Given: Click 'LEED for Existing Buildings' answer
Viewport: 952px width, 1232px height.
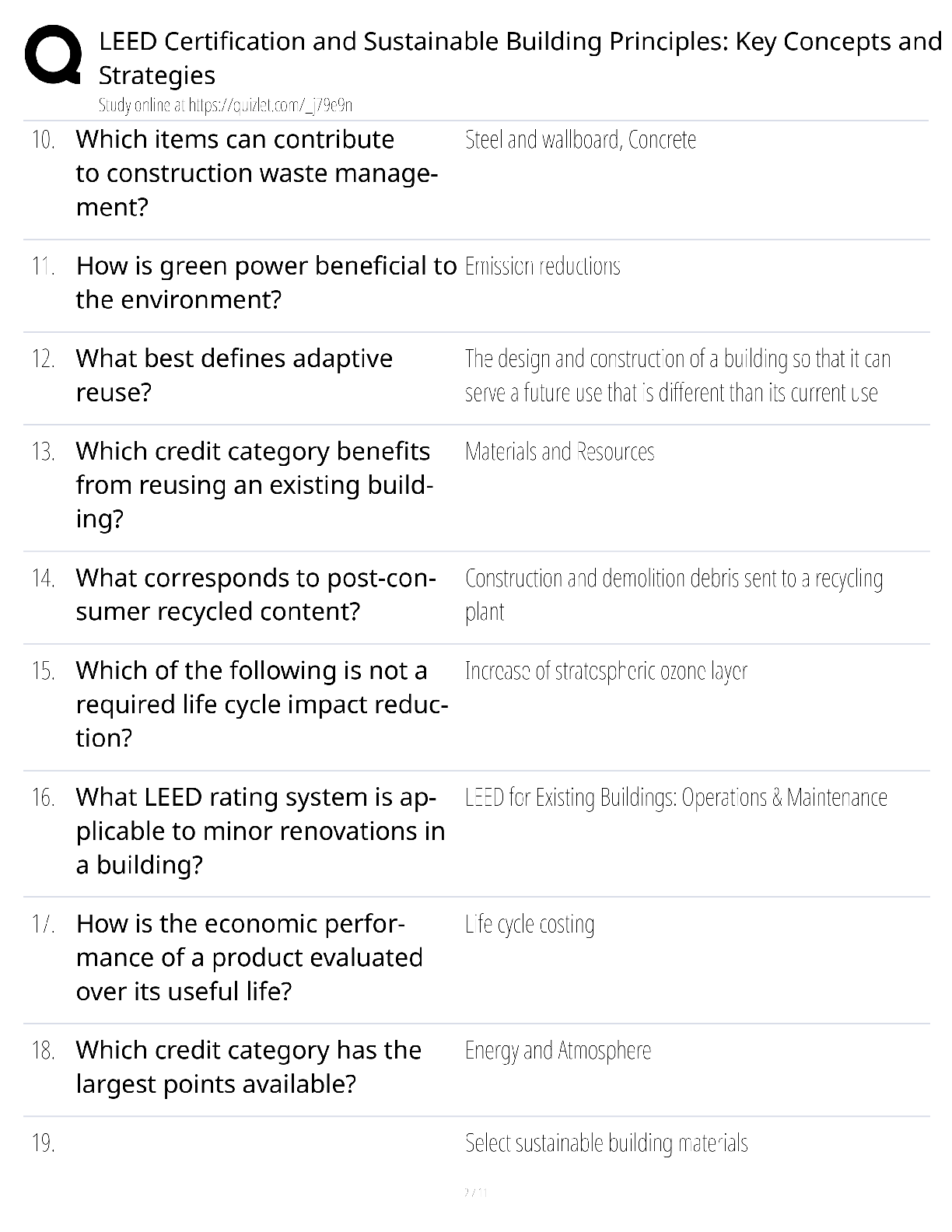Looking at the screenshot, I should coord(676,797).
